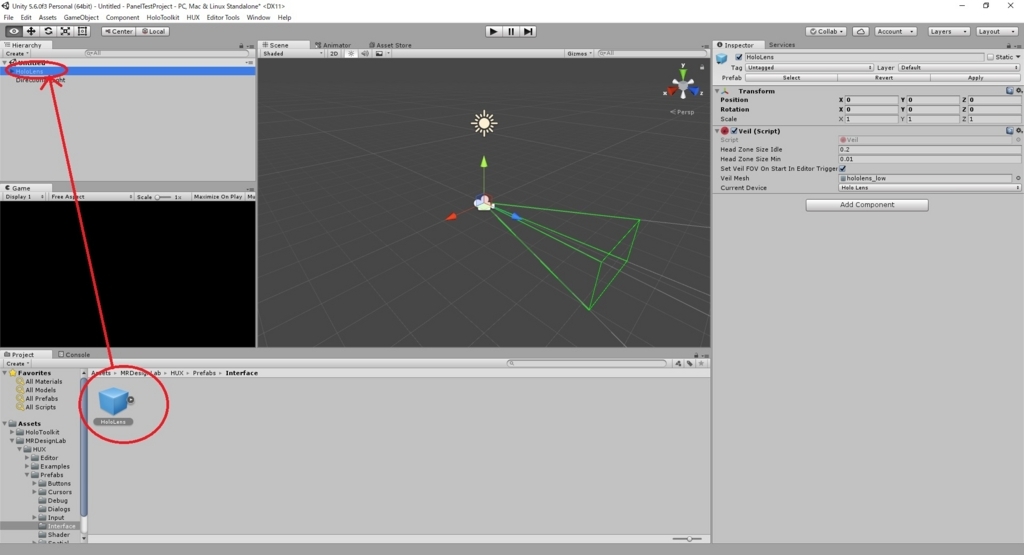Lock the Hierarchy panel
1024x555 pixels.
[x=241, y=46]
